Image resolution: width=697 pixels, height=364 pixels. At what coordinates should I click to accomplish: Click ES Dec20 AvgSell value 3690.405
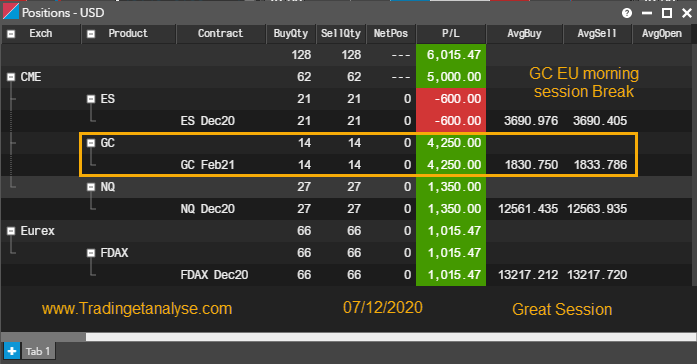click(x=600, y=121)
